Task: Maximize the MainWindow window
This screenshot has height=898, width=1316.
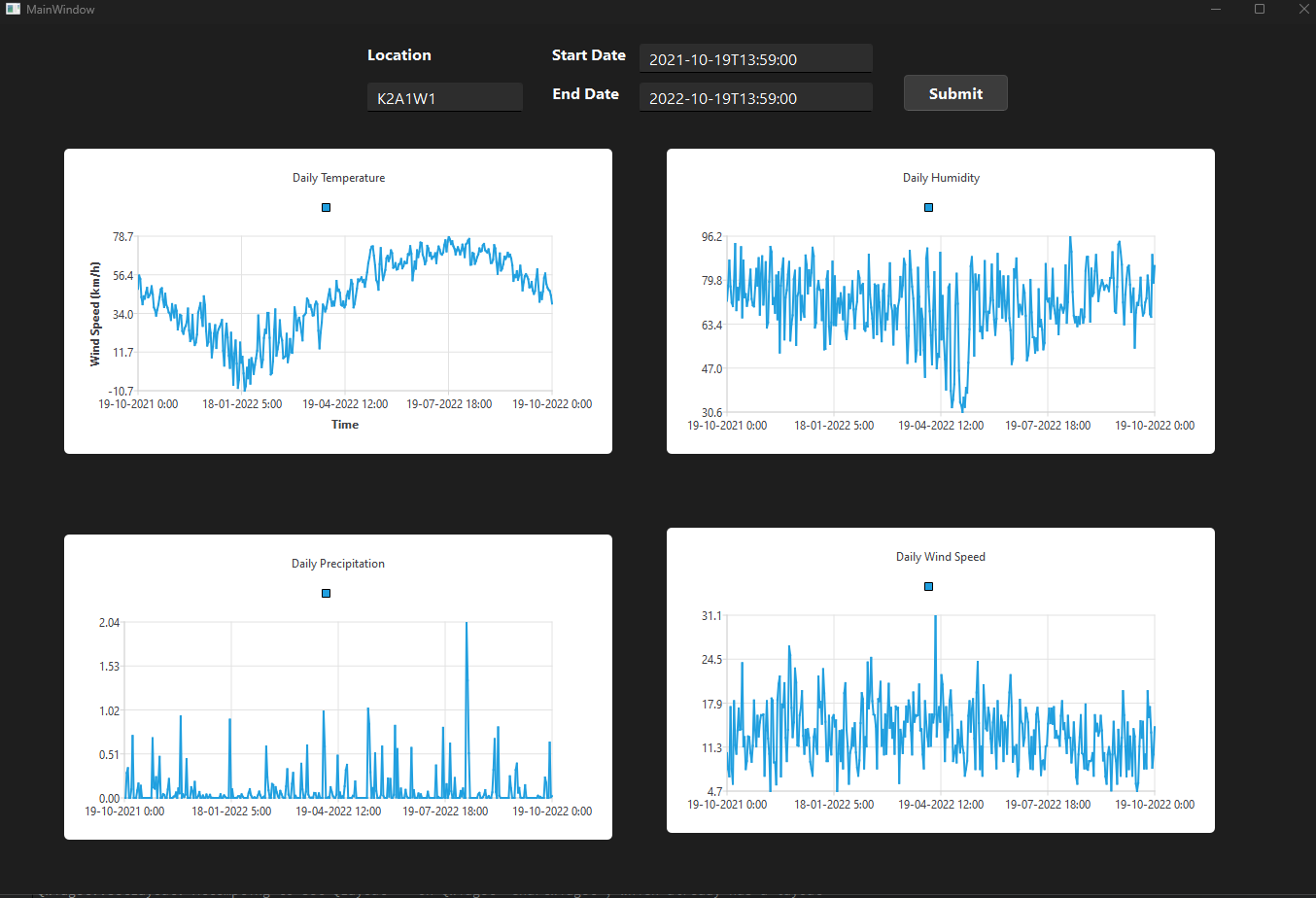Action: 1260,9
